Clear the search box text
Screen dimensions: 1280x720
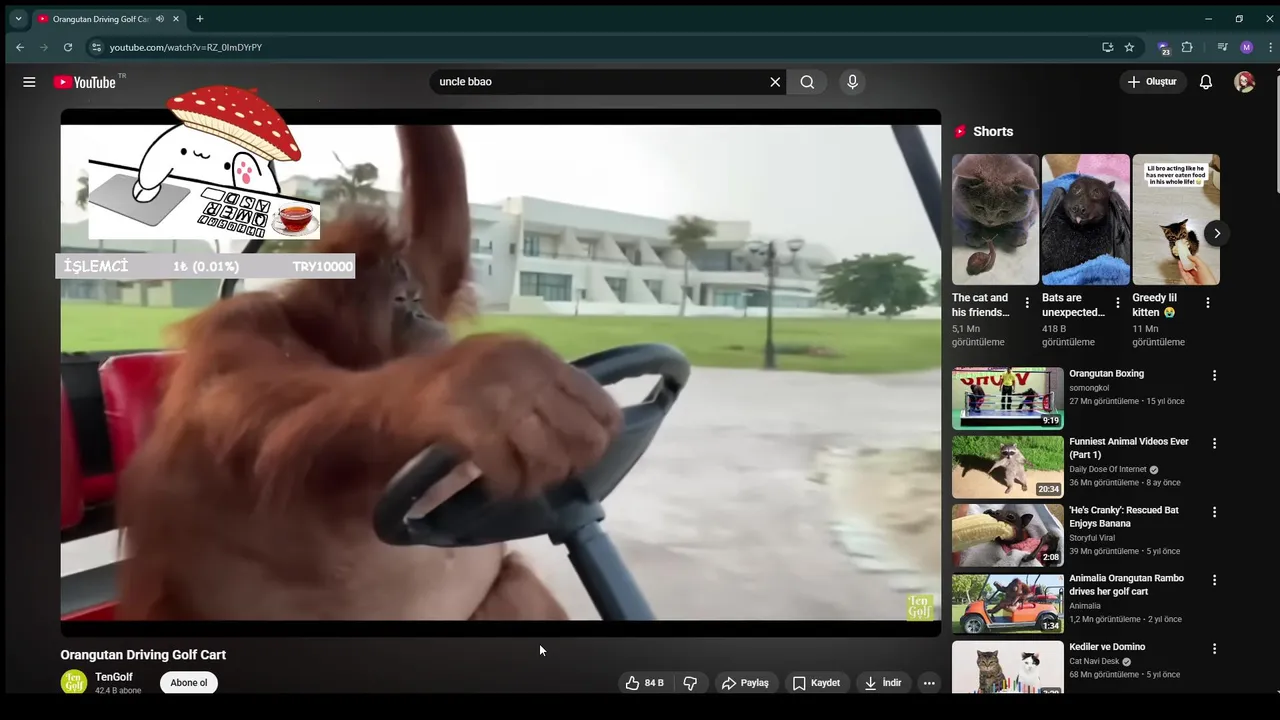(x=775, y=82)
